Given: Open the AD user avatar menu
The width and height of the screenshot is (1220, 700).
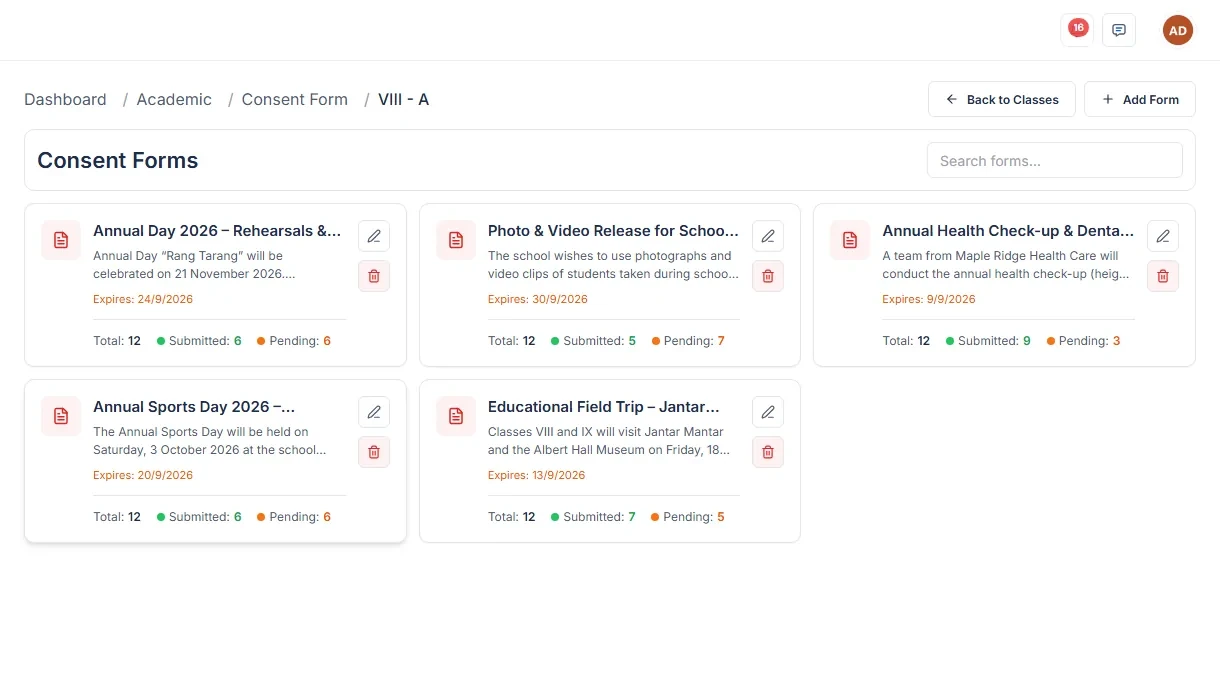Looking at the screenshot, I should click(x=1178, y=30).
